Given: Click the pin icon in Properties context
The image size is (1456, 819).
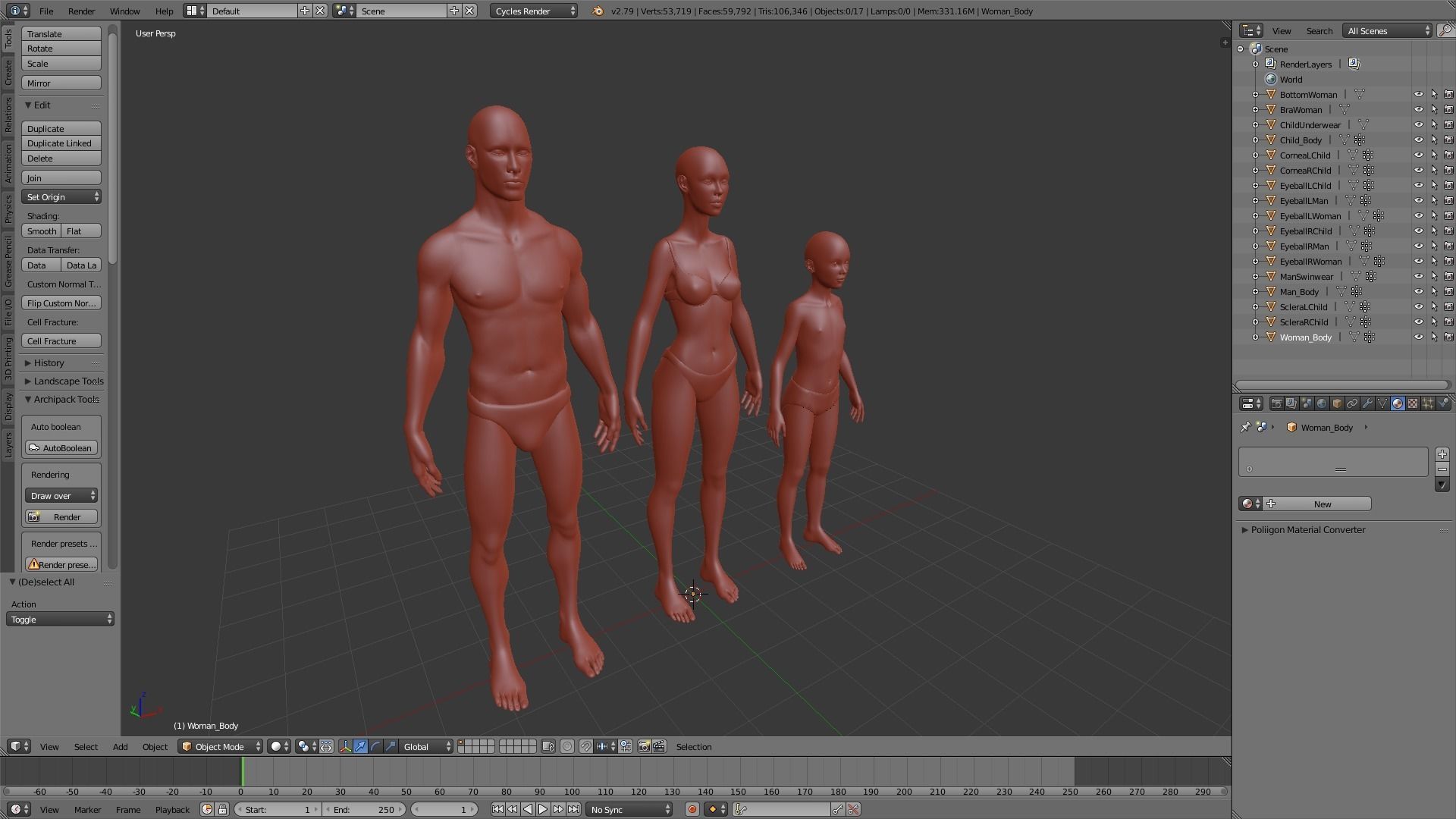Looking at the screenshot, I should coord(1245,428).
